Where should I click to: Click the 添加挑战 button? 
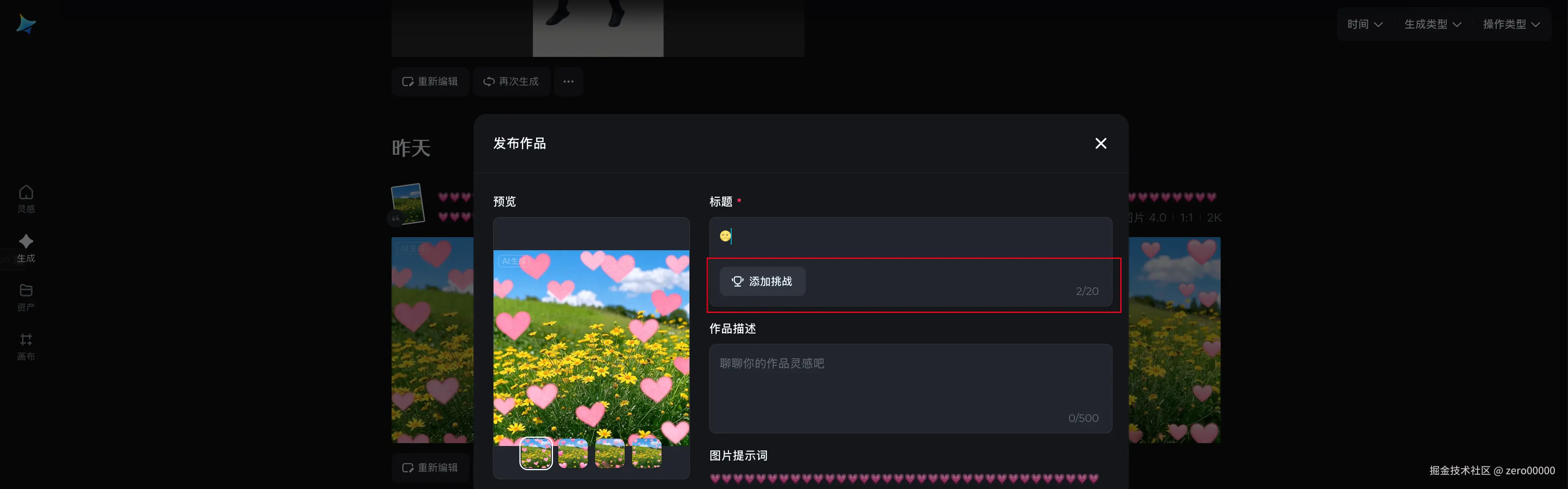[762, 281]
